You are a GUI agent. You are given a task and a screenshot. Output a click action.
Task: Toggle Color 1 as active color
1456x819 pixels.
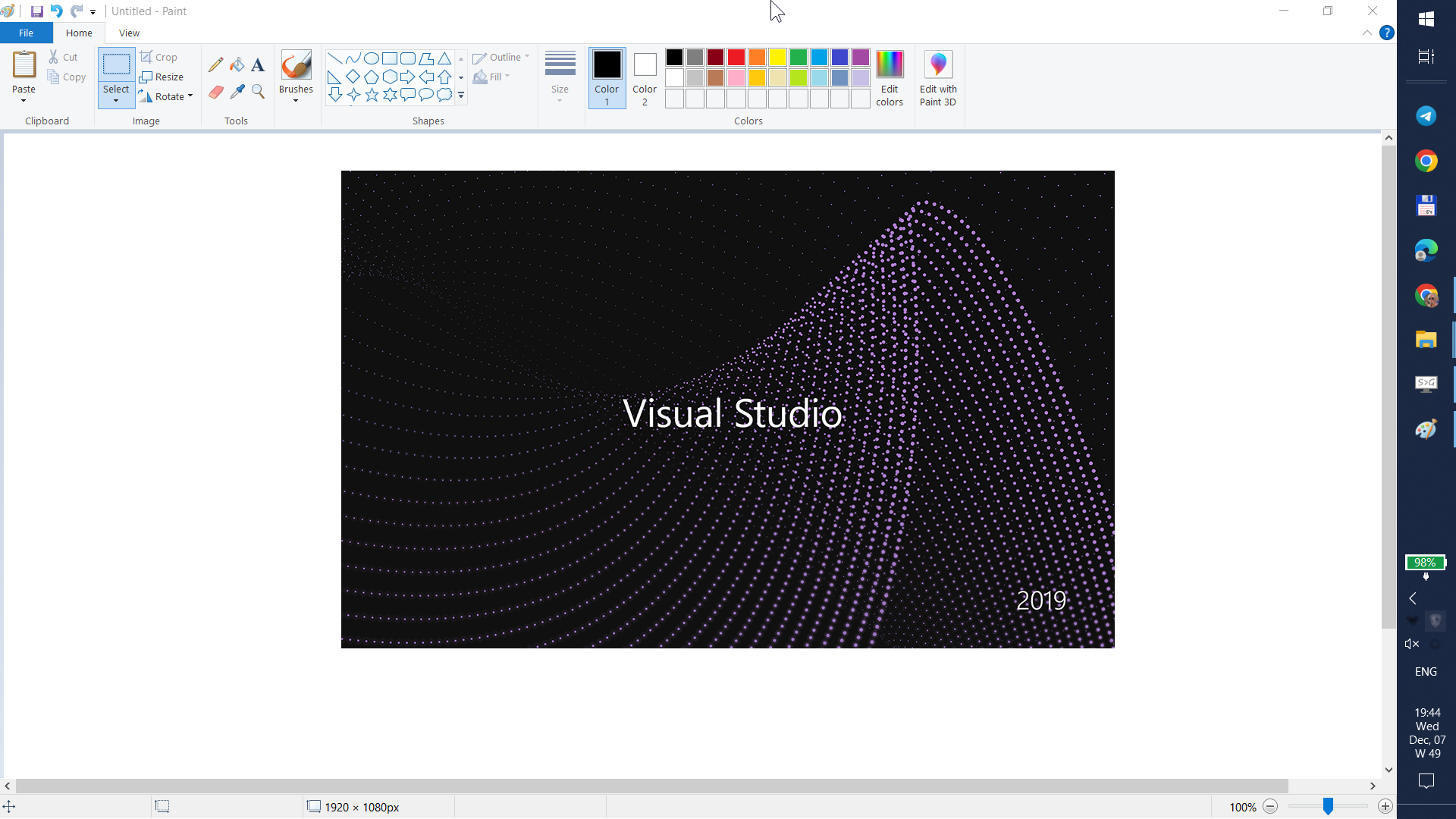coord(607,78)
